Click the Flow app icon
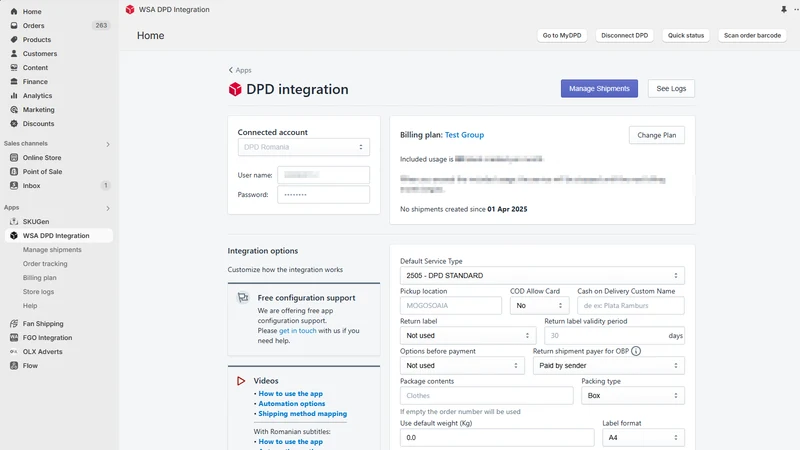Image resolution: width=800 pixels, height=450 pixels. pyautogui.click(x=14, y=366)
